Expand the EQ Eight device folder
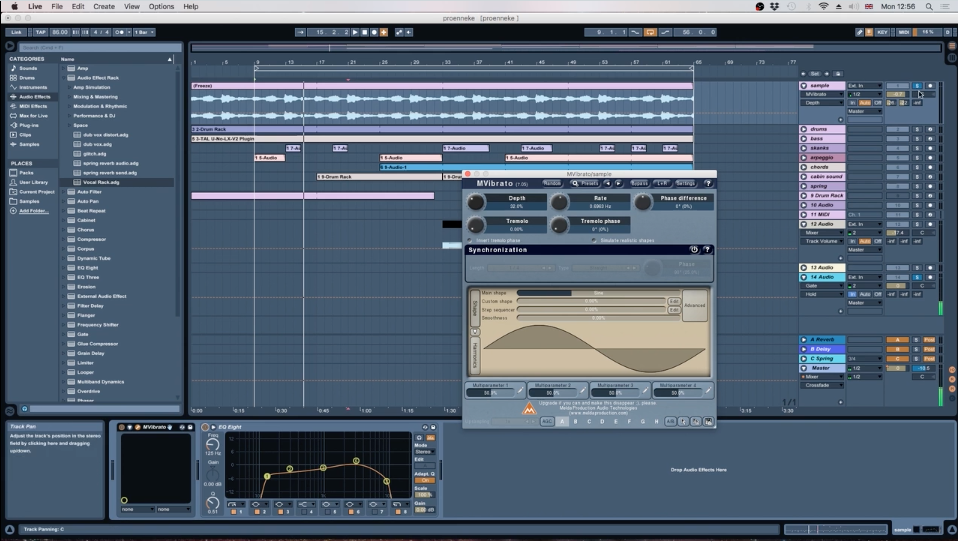Viewport: 958px width, 542px height. tap(64, 268)
